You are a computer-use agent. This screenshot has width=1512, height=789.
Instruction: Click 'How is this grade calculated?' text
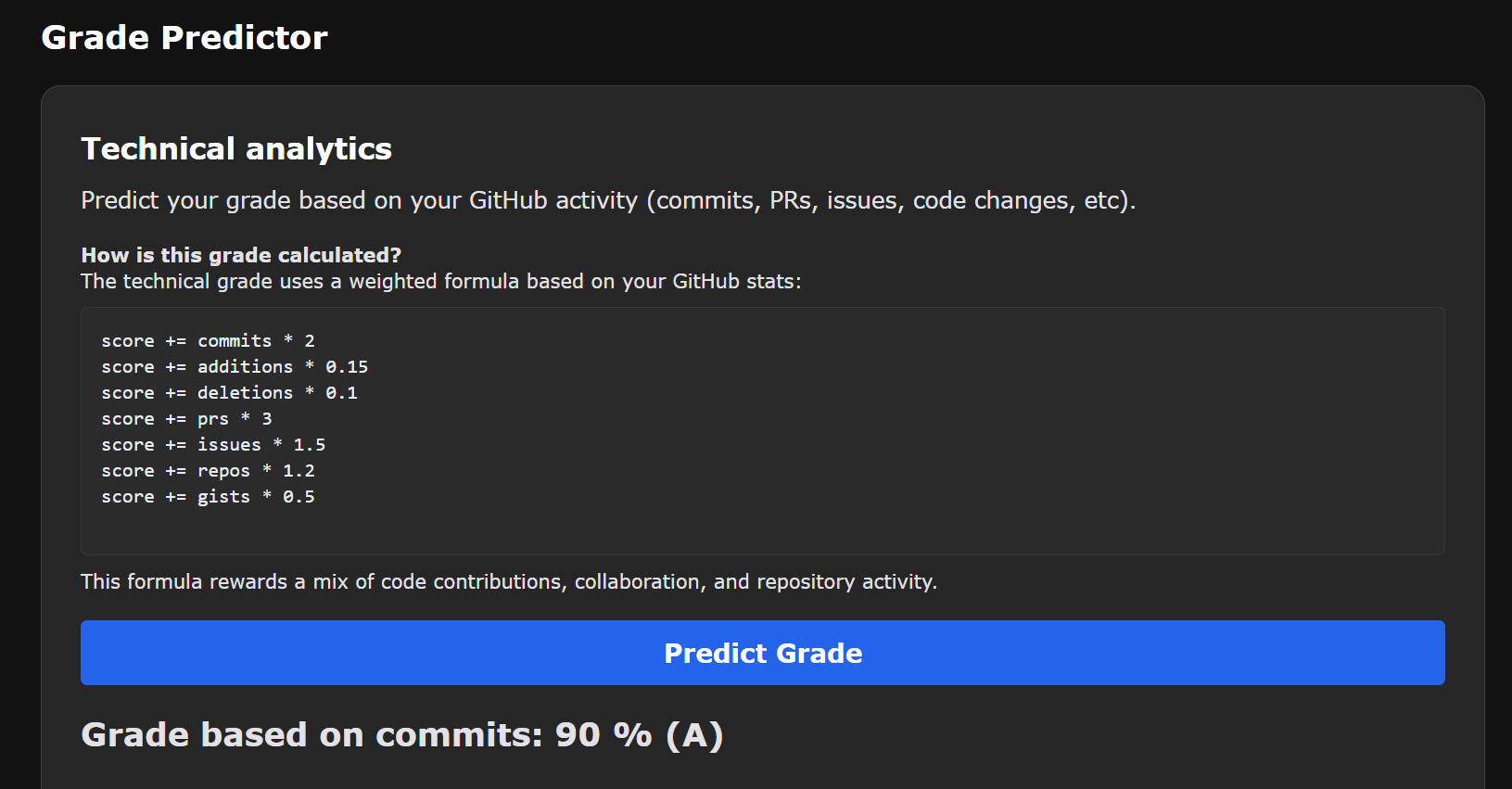click(x=241, y=255)
